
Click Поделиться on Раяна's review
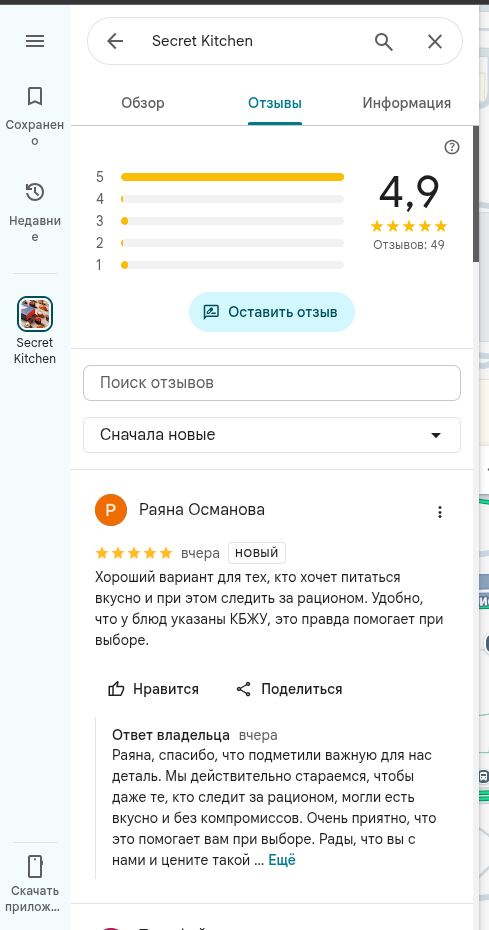tap(290, 689)
